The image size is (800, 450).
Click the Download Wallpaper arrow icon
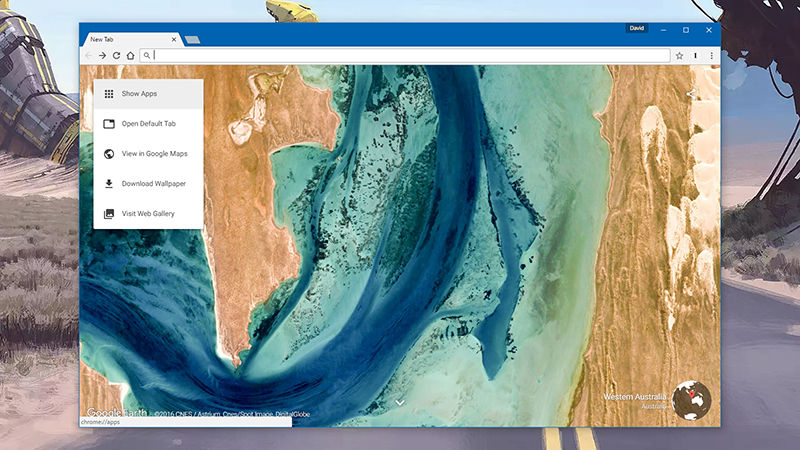tap(109, 184)
